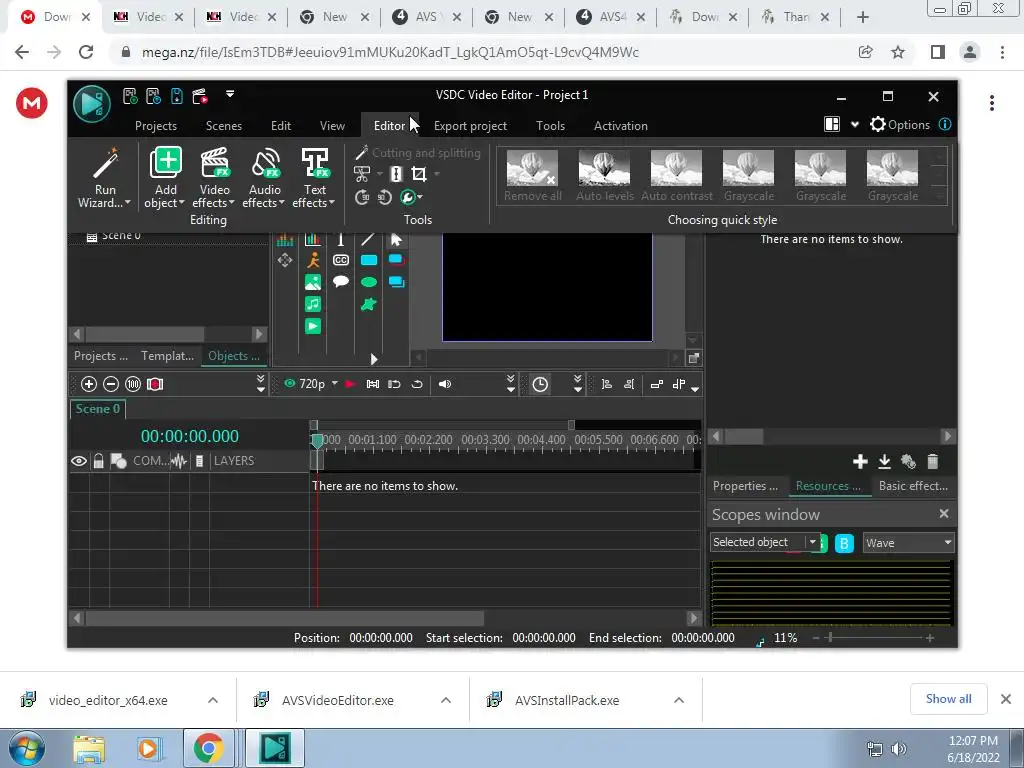Add a closed caption subtitle object

point(340,260)
